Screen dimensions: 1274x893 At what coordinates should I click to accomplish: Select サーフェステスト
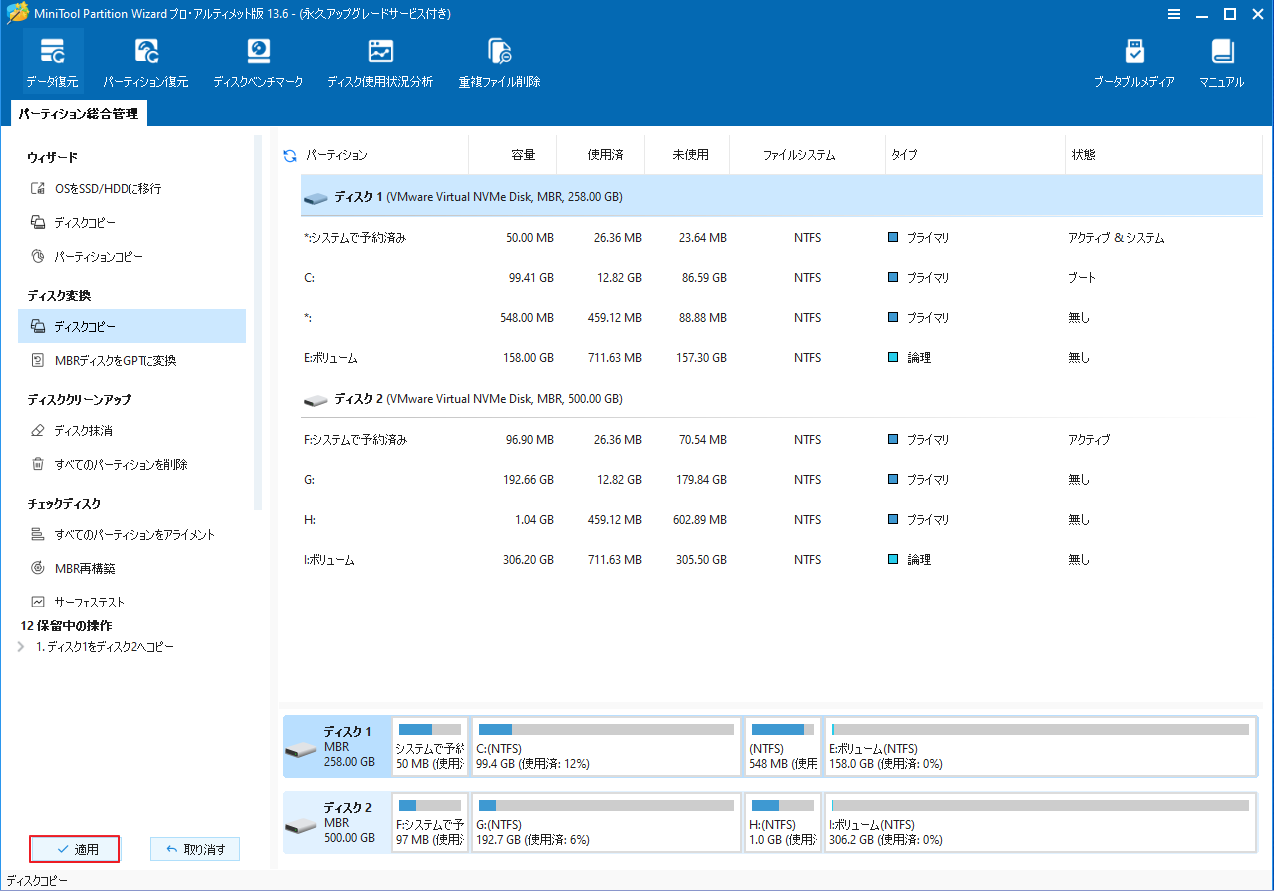(77, 602)
